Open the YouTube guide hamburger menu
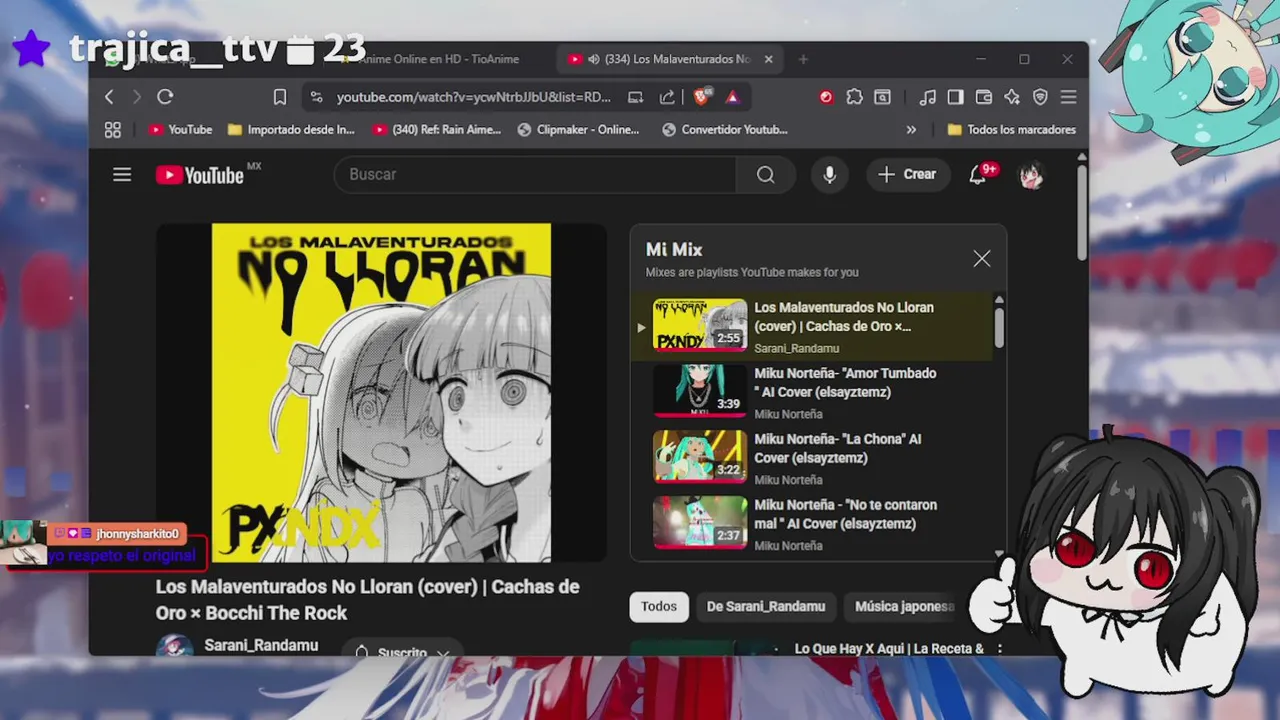The height and width of the screenshot is (720, 1280). (122, 175)
